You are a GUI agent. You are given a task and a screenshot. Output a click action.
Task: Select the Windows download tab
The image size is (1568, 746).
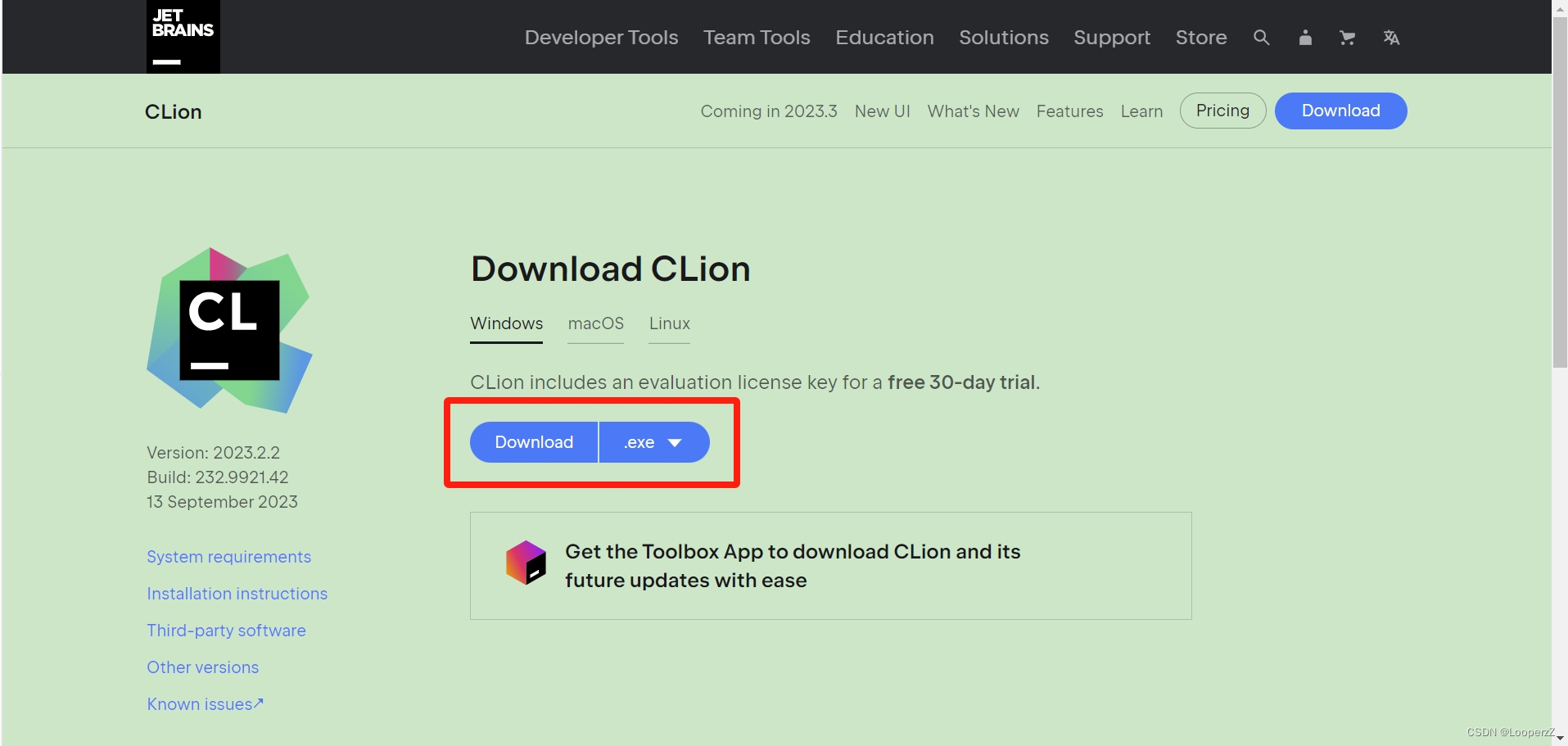(x=506, y=323)
